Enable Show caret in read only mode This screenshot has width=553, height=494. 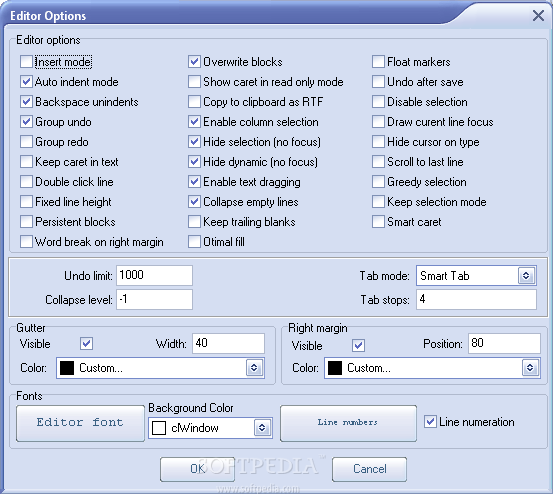[x=194, y=82]
